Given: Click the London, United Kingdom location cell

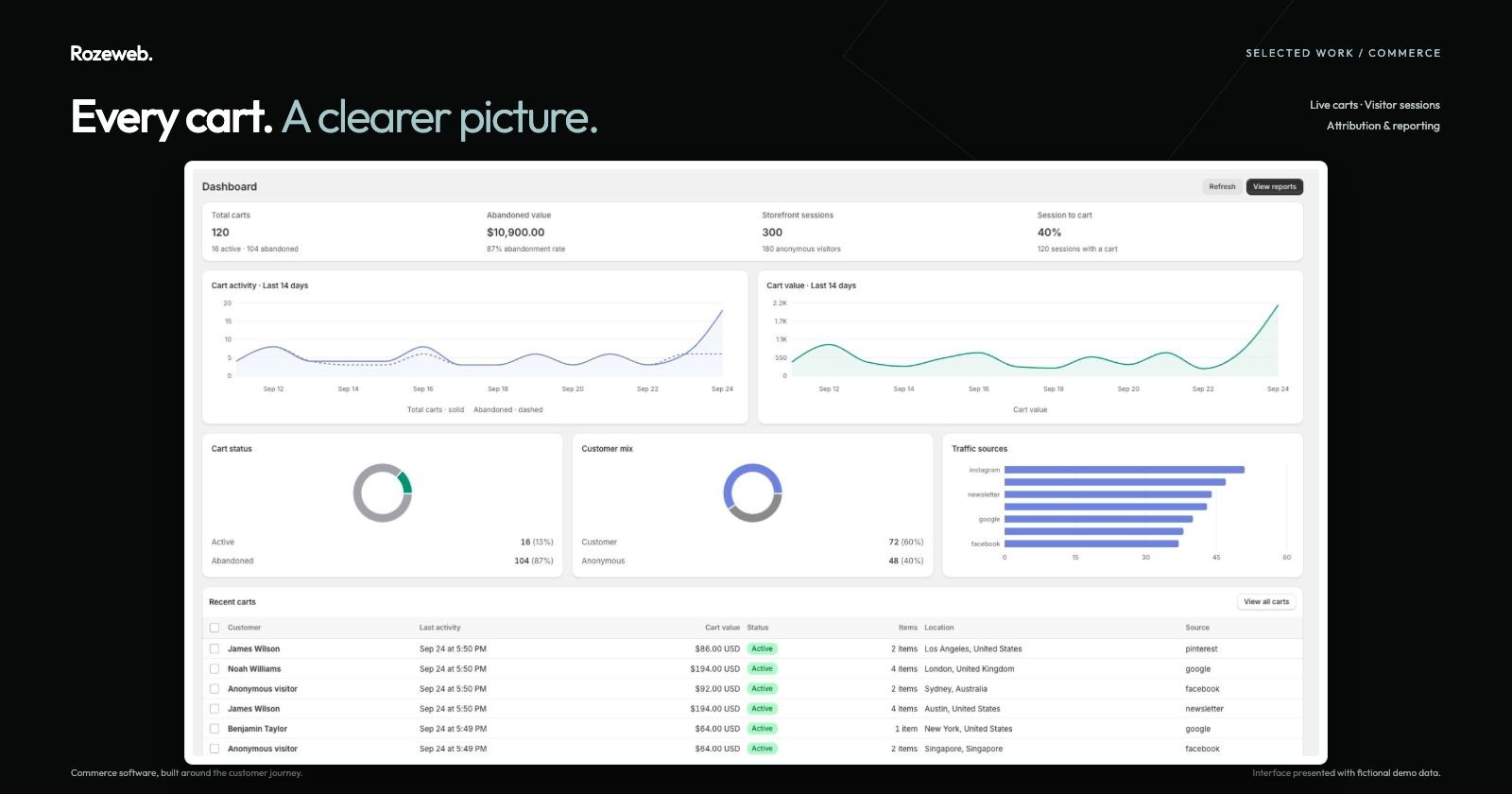Looking at the screenshot, I should tap(970, 669).
